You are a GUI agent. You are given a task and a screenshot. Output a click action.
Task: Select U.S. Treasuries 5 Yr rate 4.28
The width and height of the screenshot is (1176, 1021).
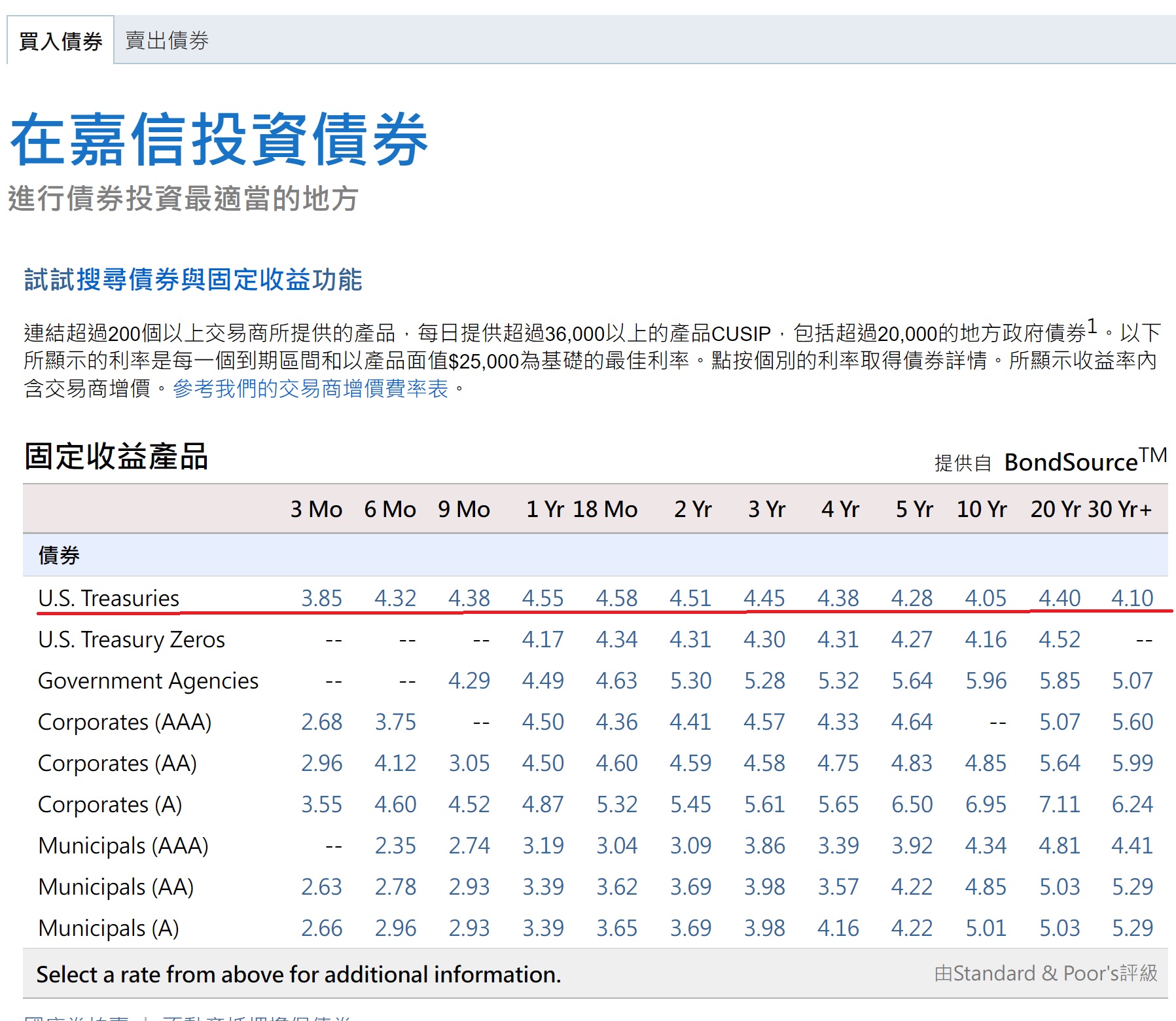[912, 598]
